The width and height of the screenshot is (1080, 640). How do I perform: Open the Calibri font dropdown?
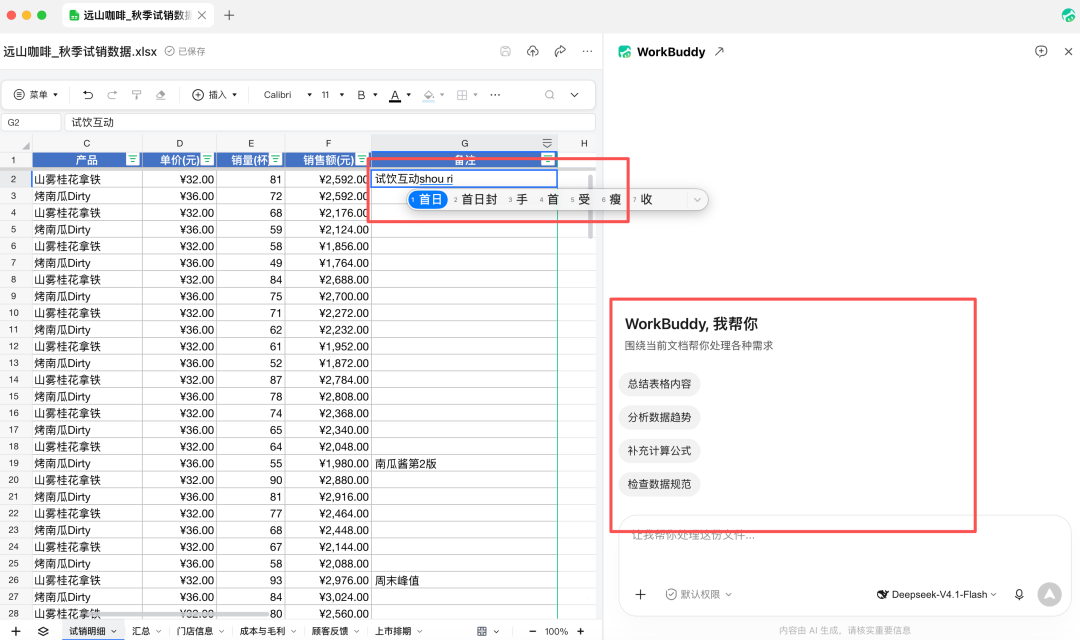pos(287,95)
